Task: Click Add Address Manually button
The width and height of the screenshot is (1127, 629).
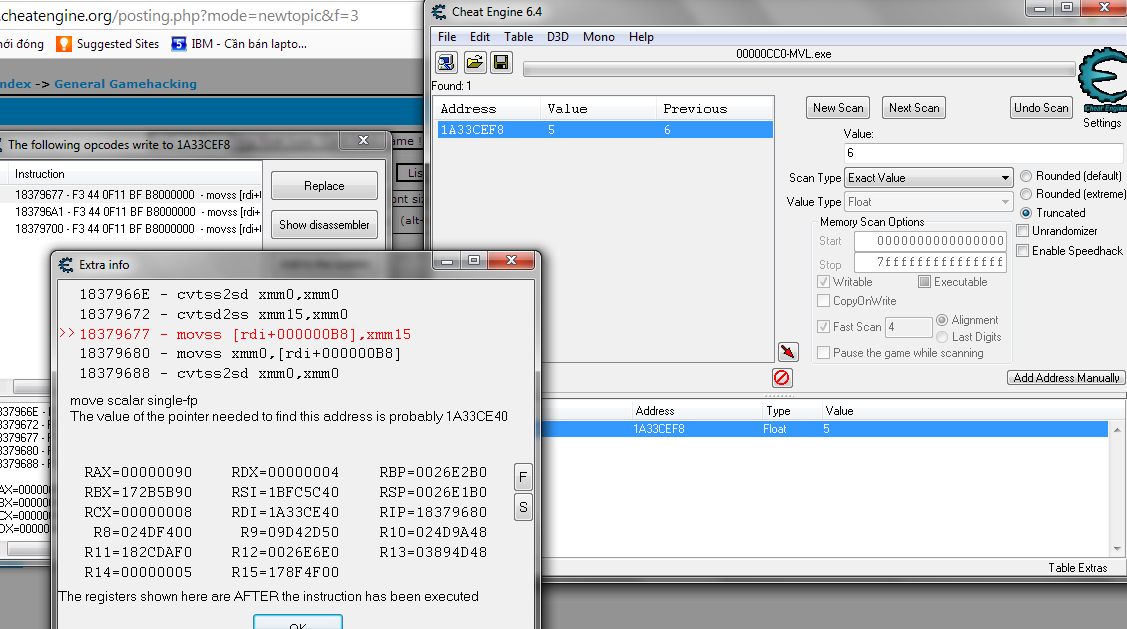Action: [x=1066, y=378]
